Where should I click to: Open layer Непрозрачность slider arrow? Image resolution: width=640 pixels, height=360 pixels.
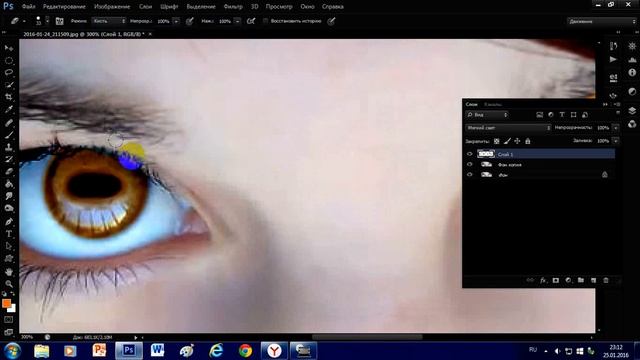[616, 128]
